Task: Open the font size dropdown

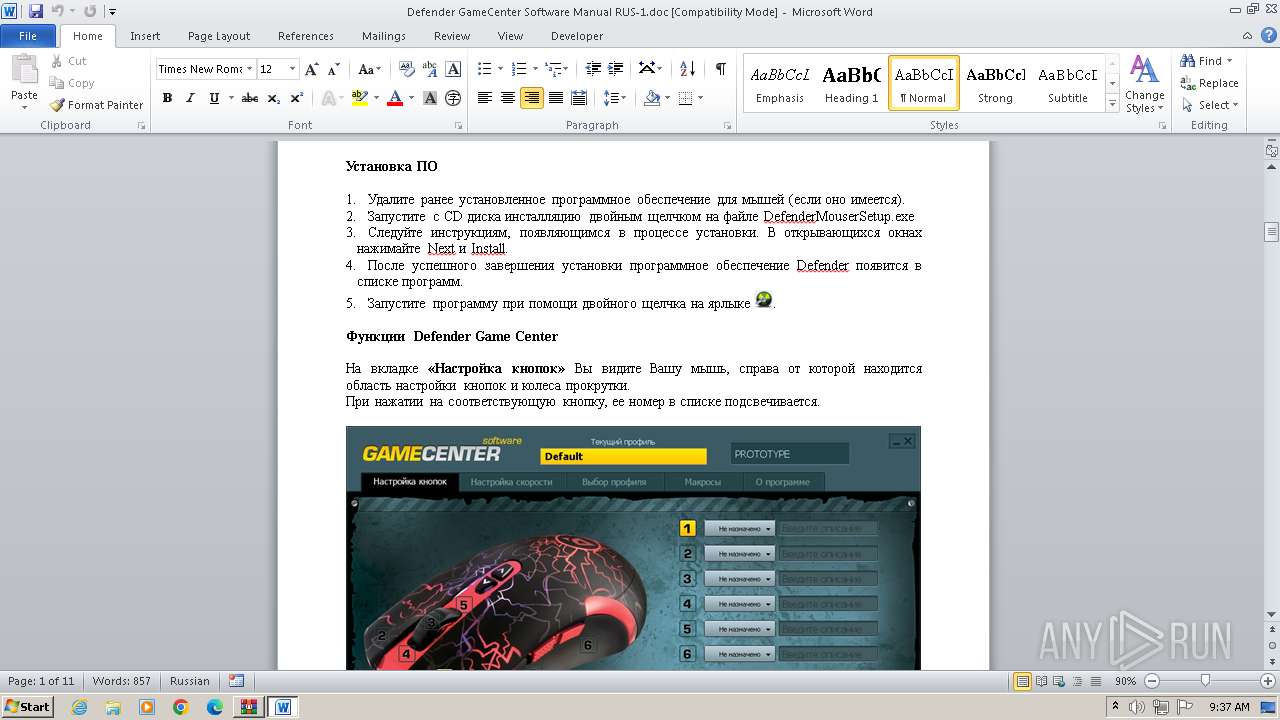Action: click(x=293, y=69)
